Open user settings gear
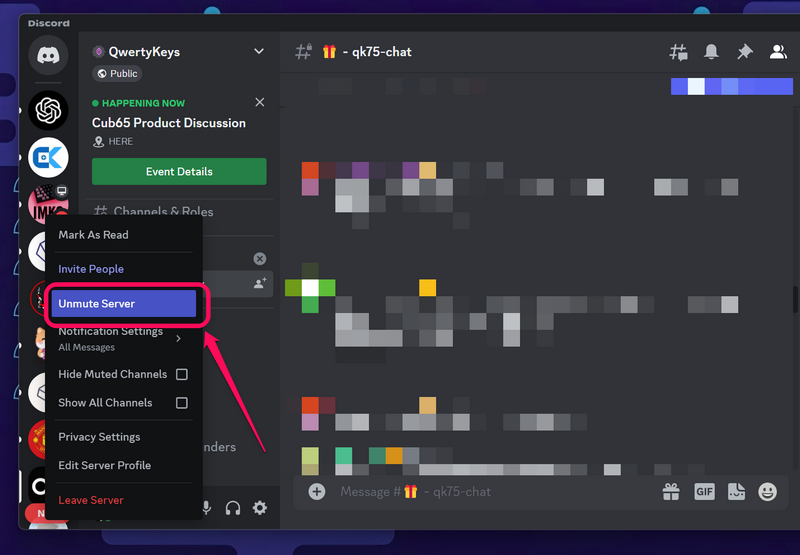800x555 pixels. 260,508
